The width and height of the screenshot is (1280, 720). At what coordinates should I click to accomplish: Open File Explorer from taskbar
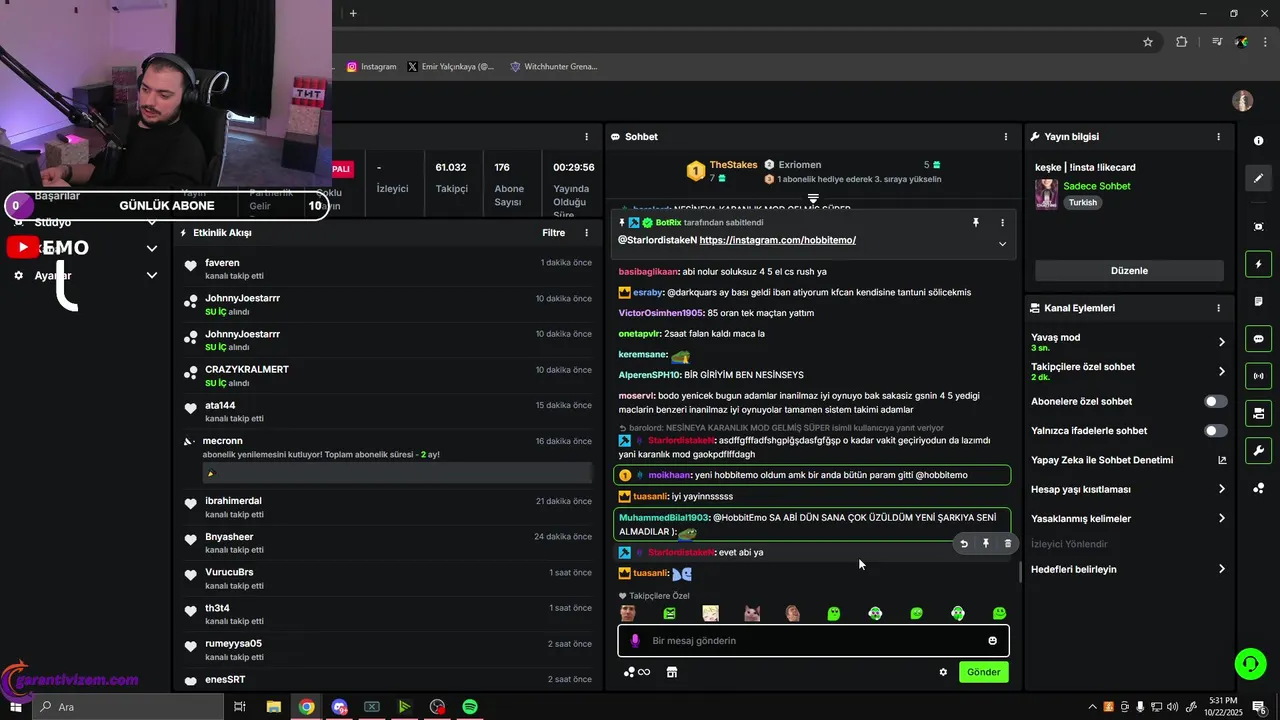(x=273, y=707)
